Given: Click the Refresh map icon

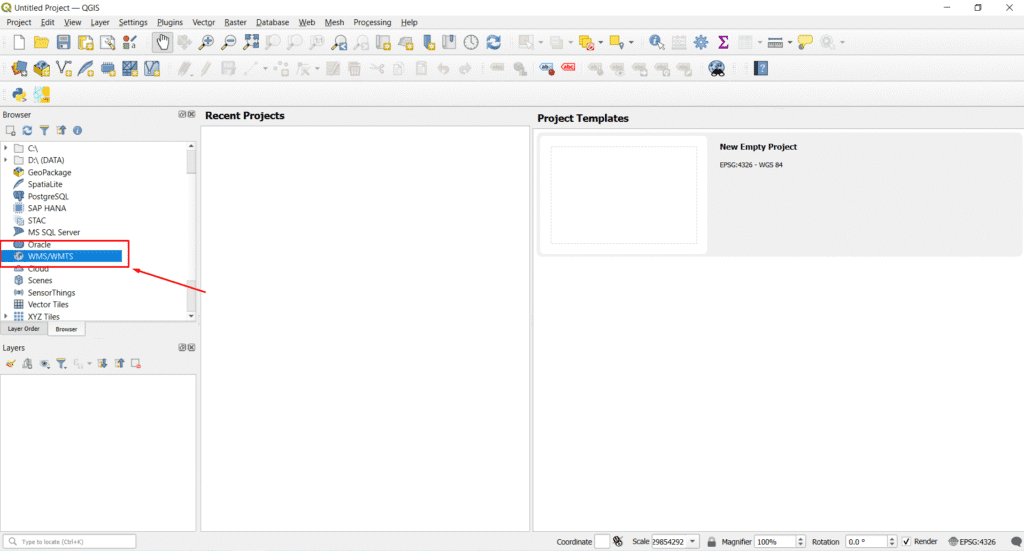Looking at the screenshot, I should 494,42.
